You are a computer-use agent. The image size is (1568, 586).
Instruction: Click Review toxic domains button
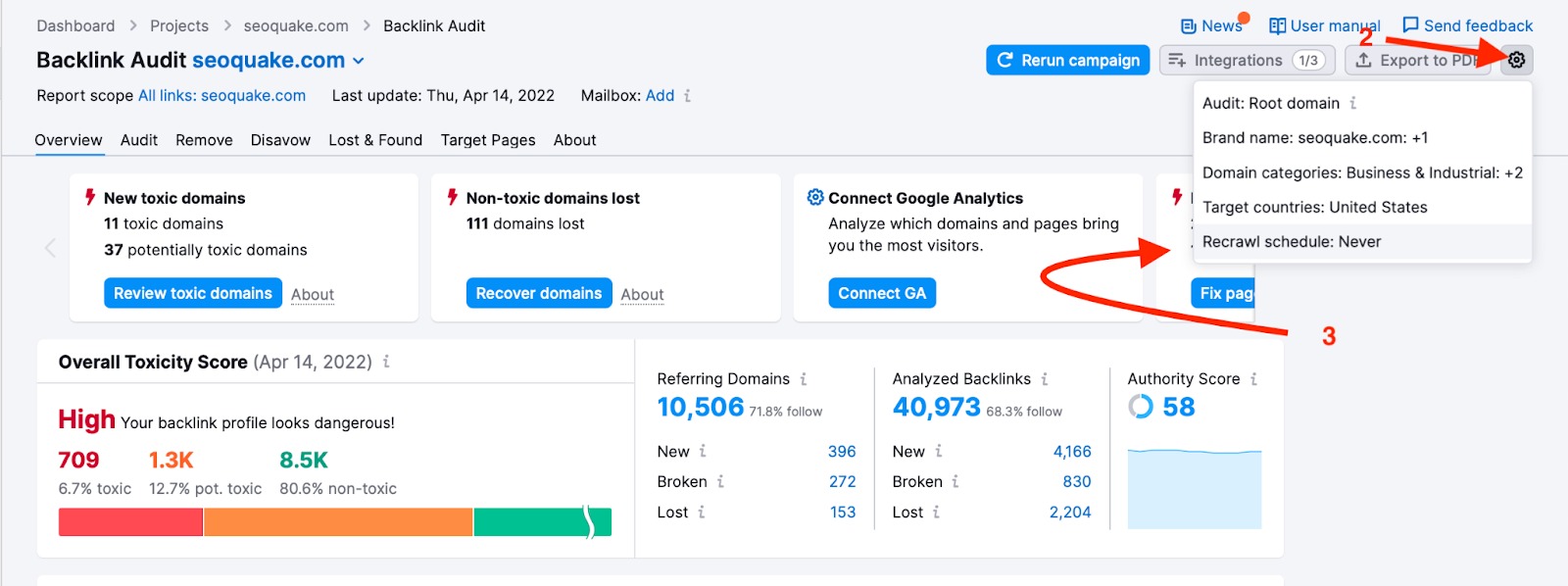coord(193,293)
